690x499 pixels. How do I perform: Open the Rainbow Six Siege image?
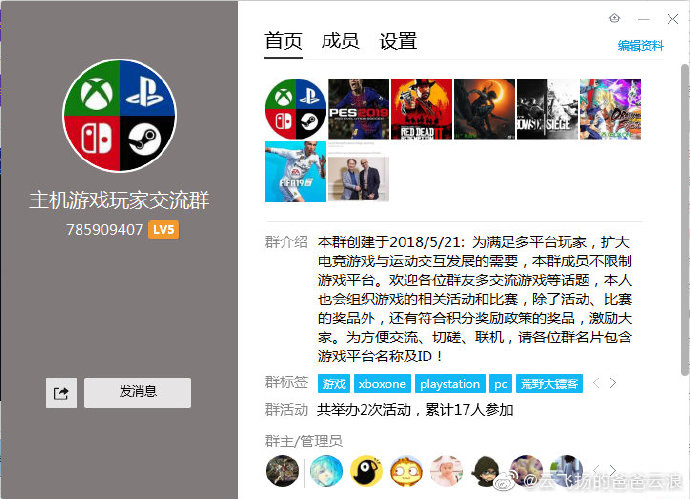click(x=547, y=109)
